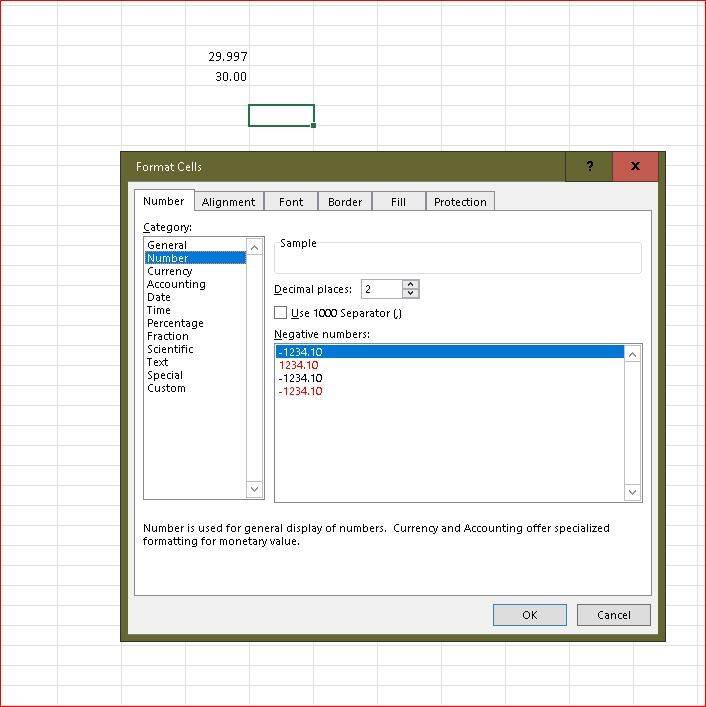The image size is (706, 707).
Task: Click the Cancel button
Action: coord(613,615)
